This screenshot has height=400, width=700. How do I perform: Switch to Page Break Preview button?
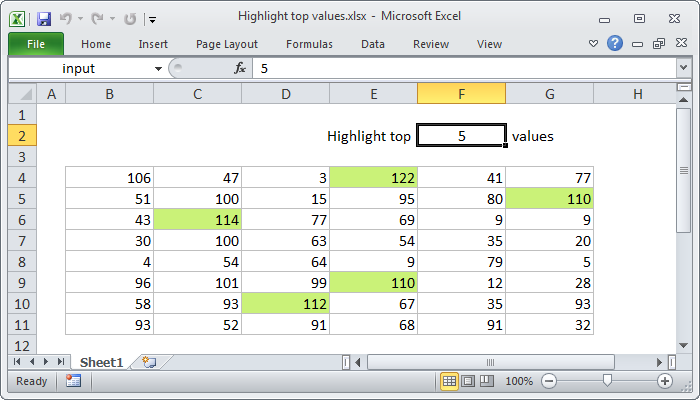tap(486, 381)
